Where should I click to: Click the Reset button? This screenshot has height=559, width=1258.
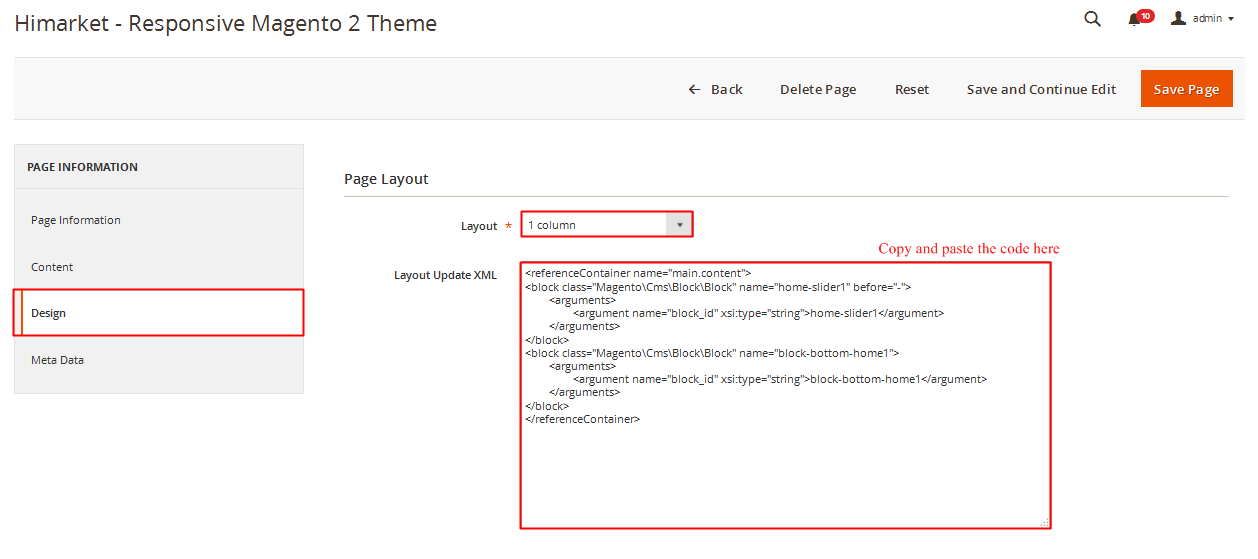pyautogui.click(x=911, y=90)
